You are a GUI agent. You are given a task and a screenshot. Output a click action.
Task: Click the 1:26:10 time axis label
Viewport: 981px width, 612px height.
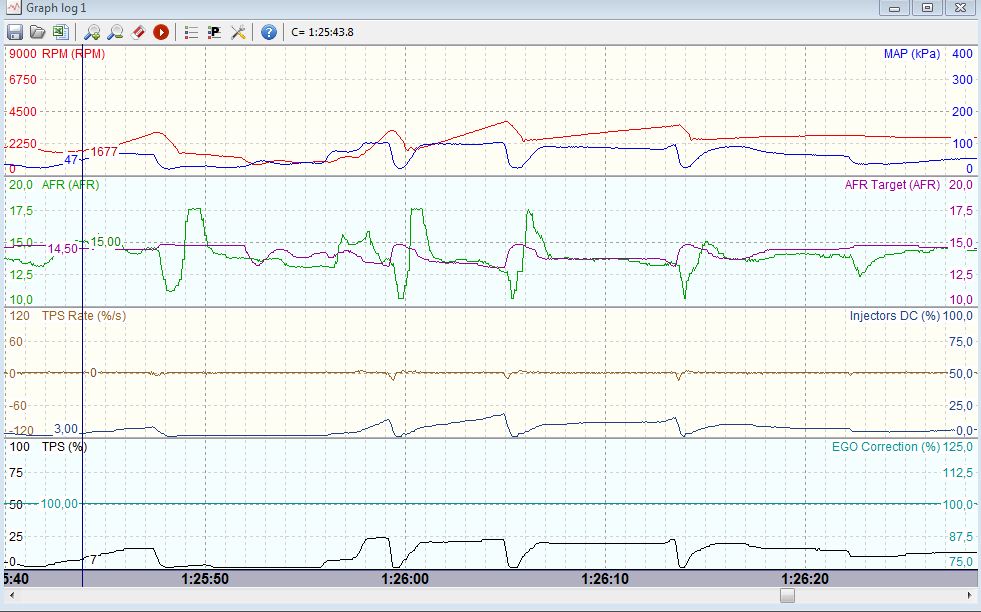coord(605,578)
